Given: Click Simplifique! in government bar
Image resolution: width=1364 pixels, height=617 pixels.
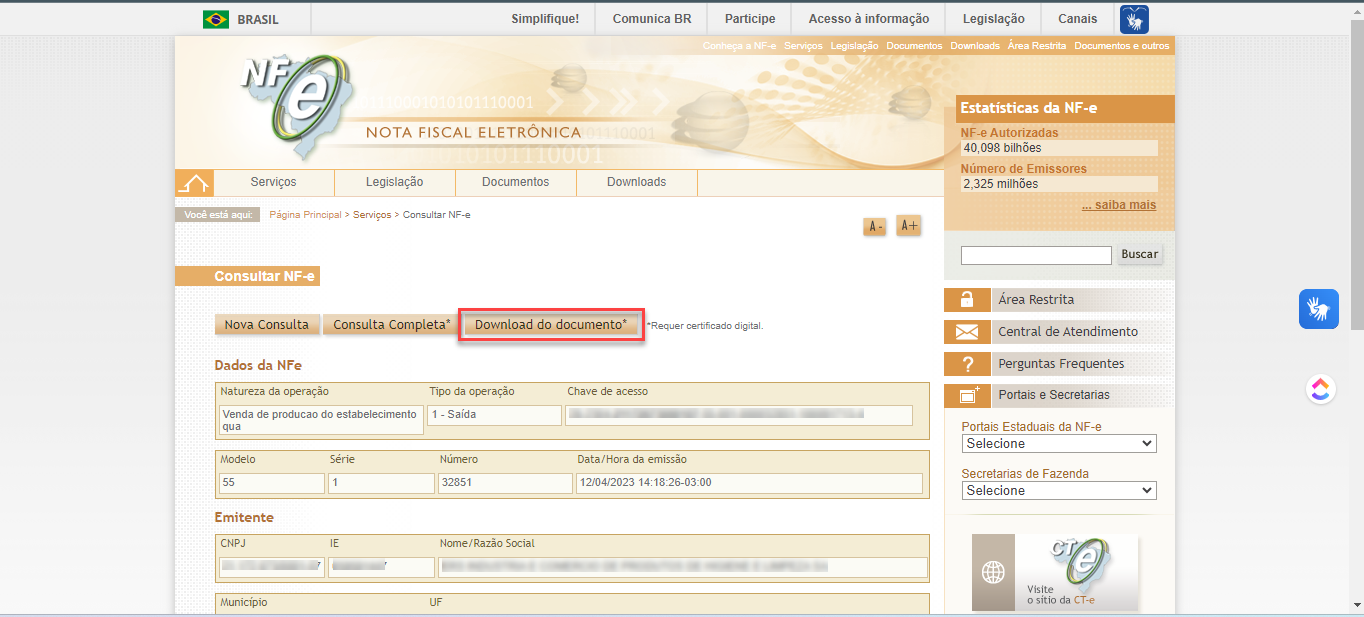Looking at the screenshot, I should (x=545, y=19).
